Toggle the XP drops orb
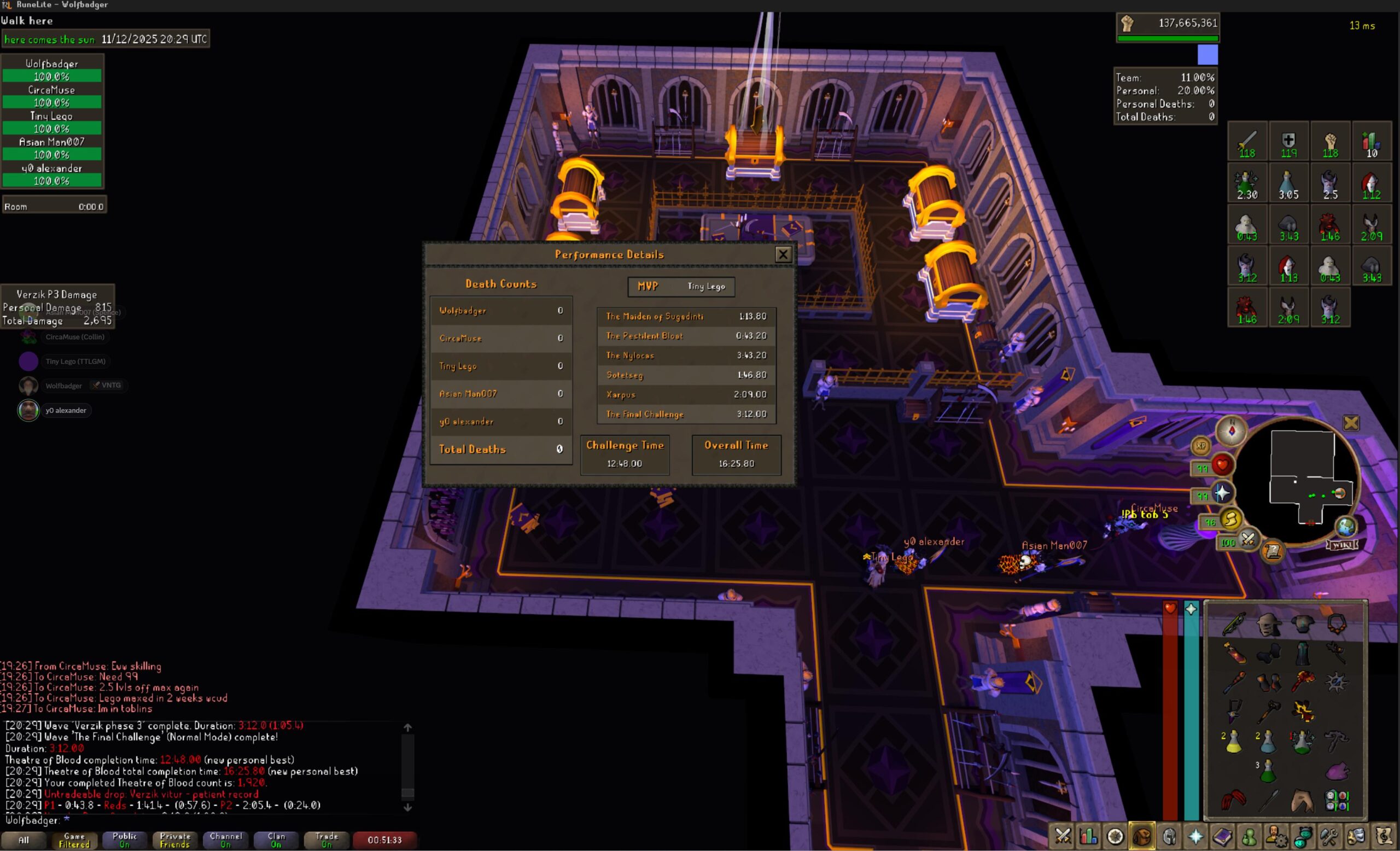Viewport: 1400px width, 851px height. (x=1200, y=446)
